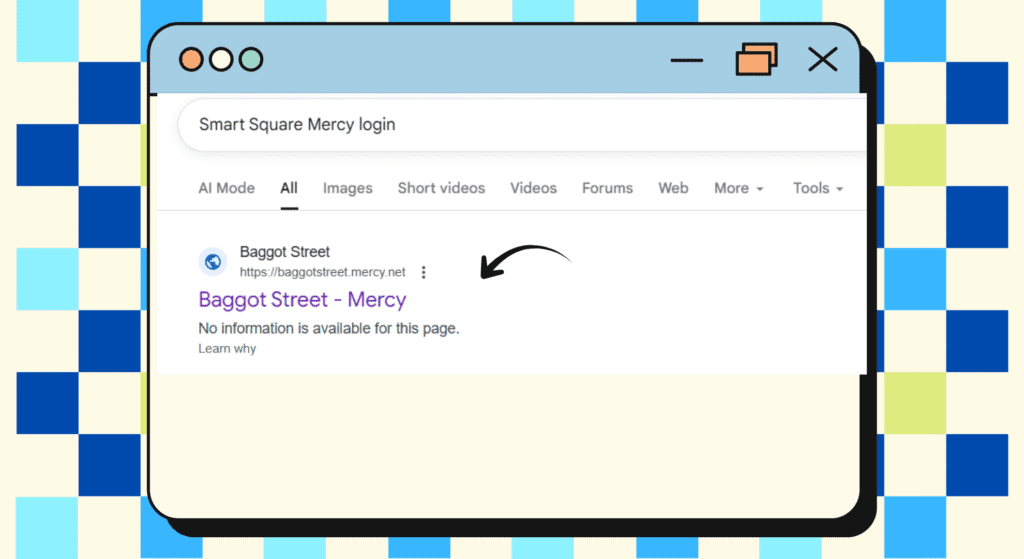The image size is (1024, 559).
Task: Open the Videos search tab
Action: pyautogui.click(x=533, y=188)
